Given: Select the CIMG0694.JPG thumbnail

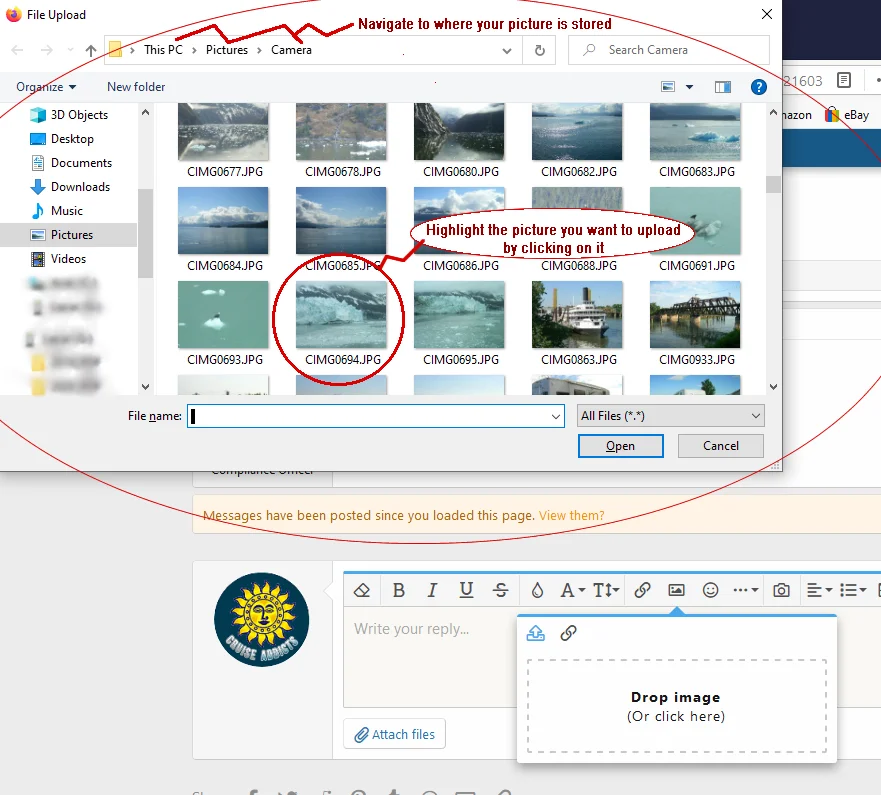Looking at the screenshot, I should 343,315.
